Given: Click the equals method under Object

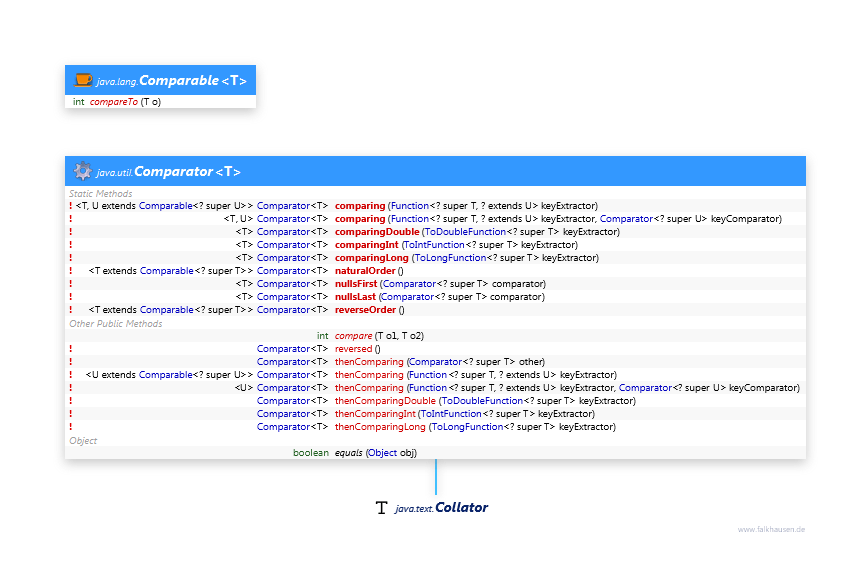Looking at the screenshot, I should pos(349,452).
